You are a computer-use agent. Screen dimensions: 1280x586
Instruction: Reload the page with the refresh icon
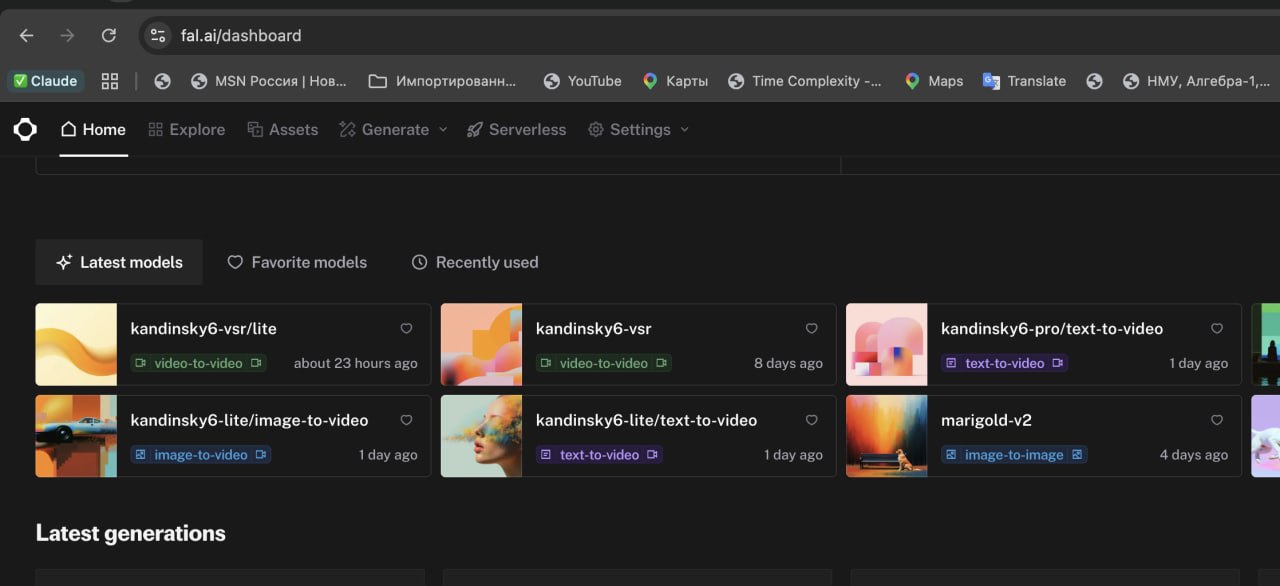(109, 35)
